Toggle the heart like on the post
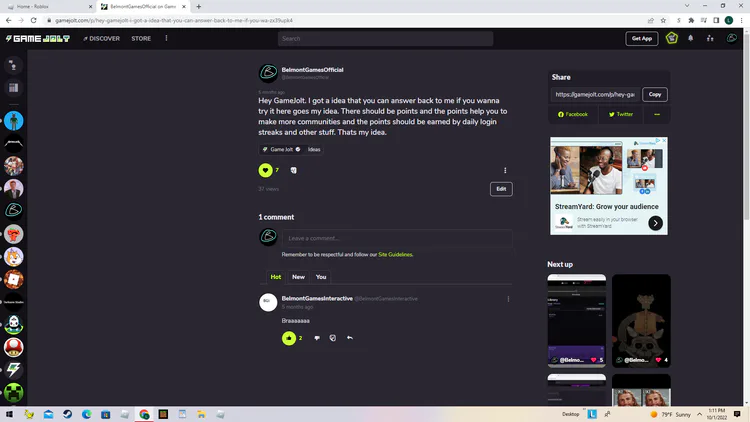Screen dimensions: 750x422 265,170
